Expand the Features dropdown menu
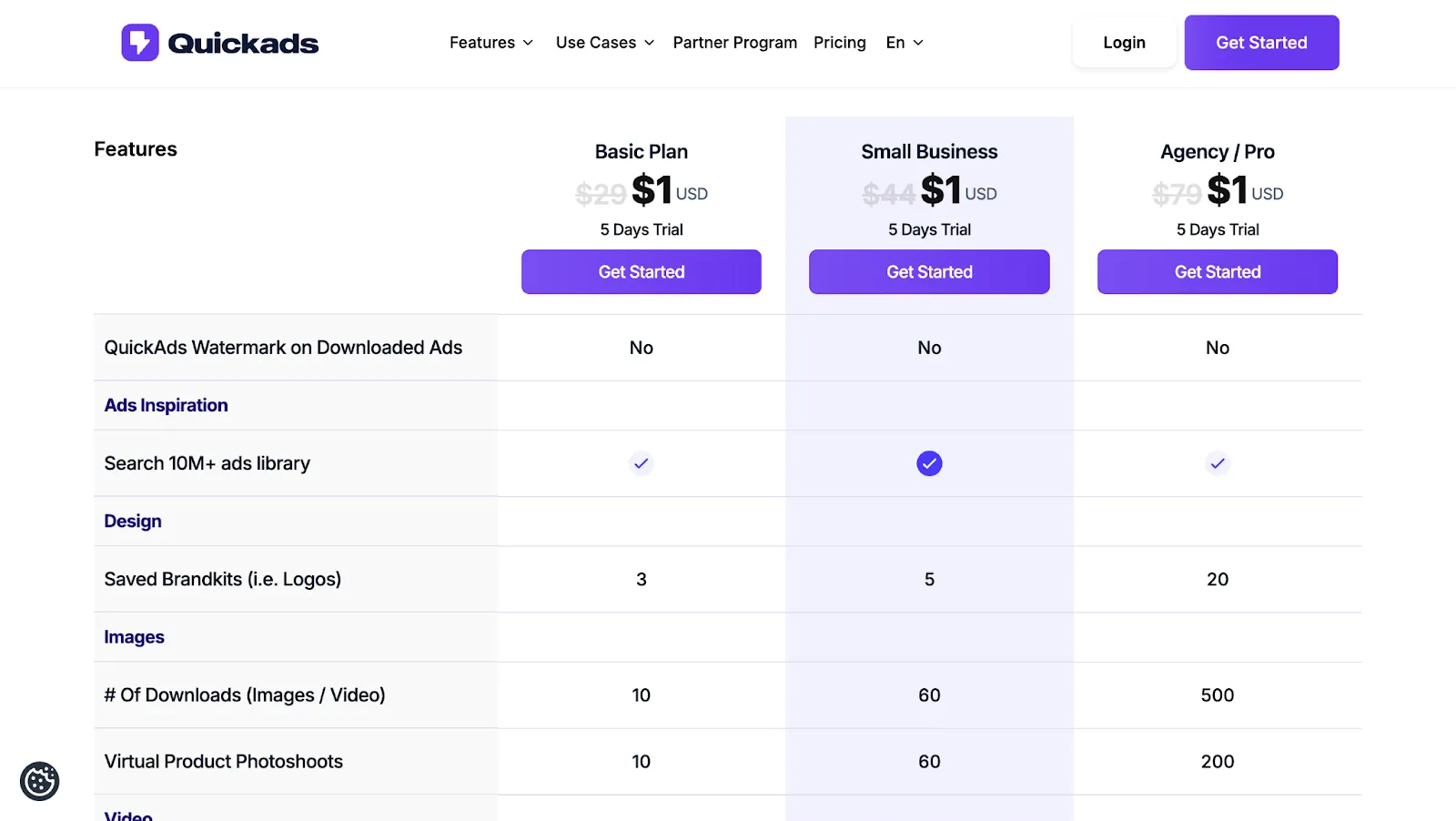 click(491, 43)
